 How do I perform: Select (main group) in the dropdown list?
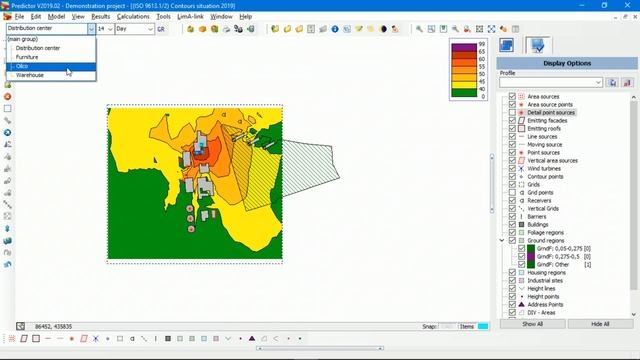[x=51, y=39]
